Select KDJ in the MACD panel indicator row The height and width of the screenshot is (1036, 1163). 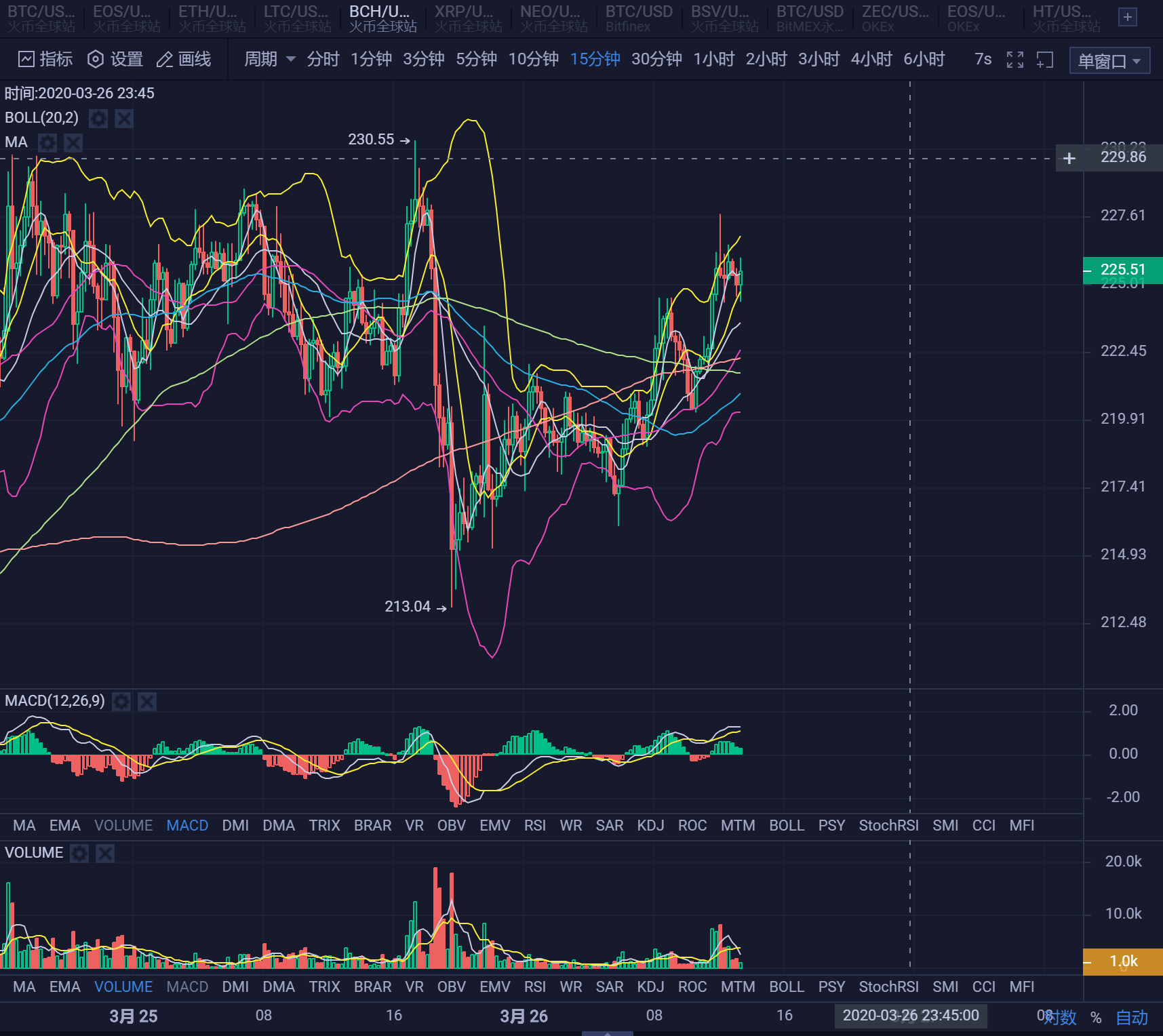click(650, 825)
